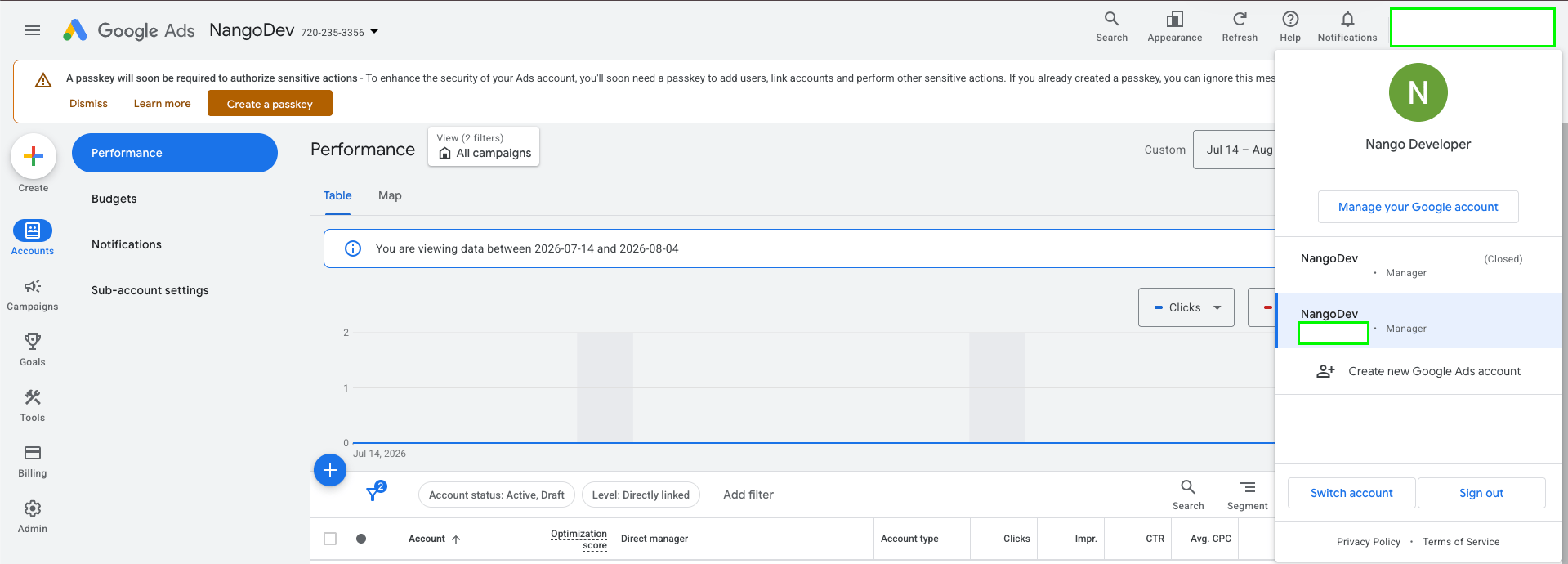This screenshot has height=564, width=1568.
Task: Open Admin gear in the sidebar
Action: click(x=33, y=517)
